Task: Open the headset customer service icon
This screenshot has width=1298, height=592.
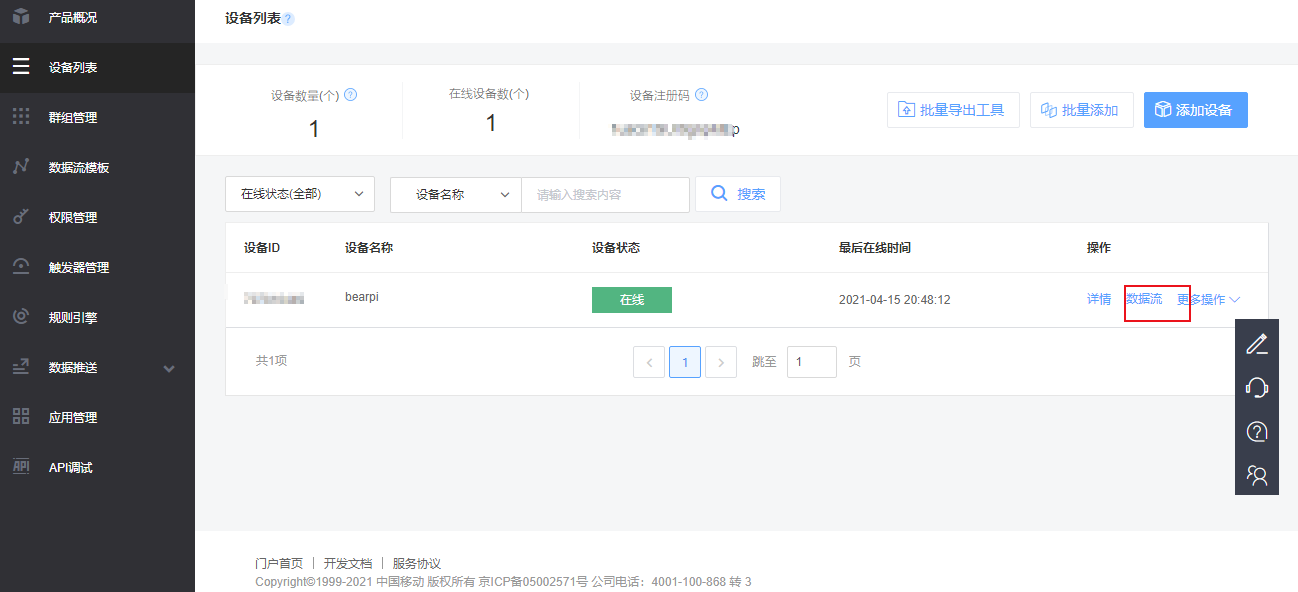Action: click(1257, 387)
